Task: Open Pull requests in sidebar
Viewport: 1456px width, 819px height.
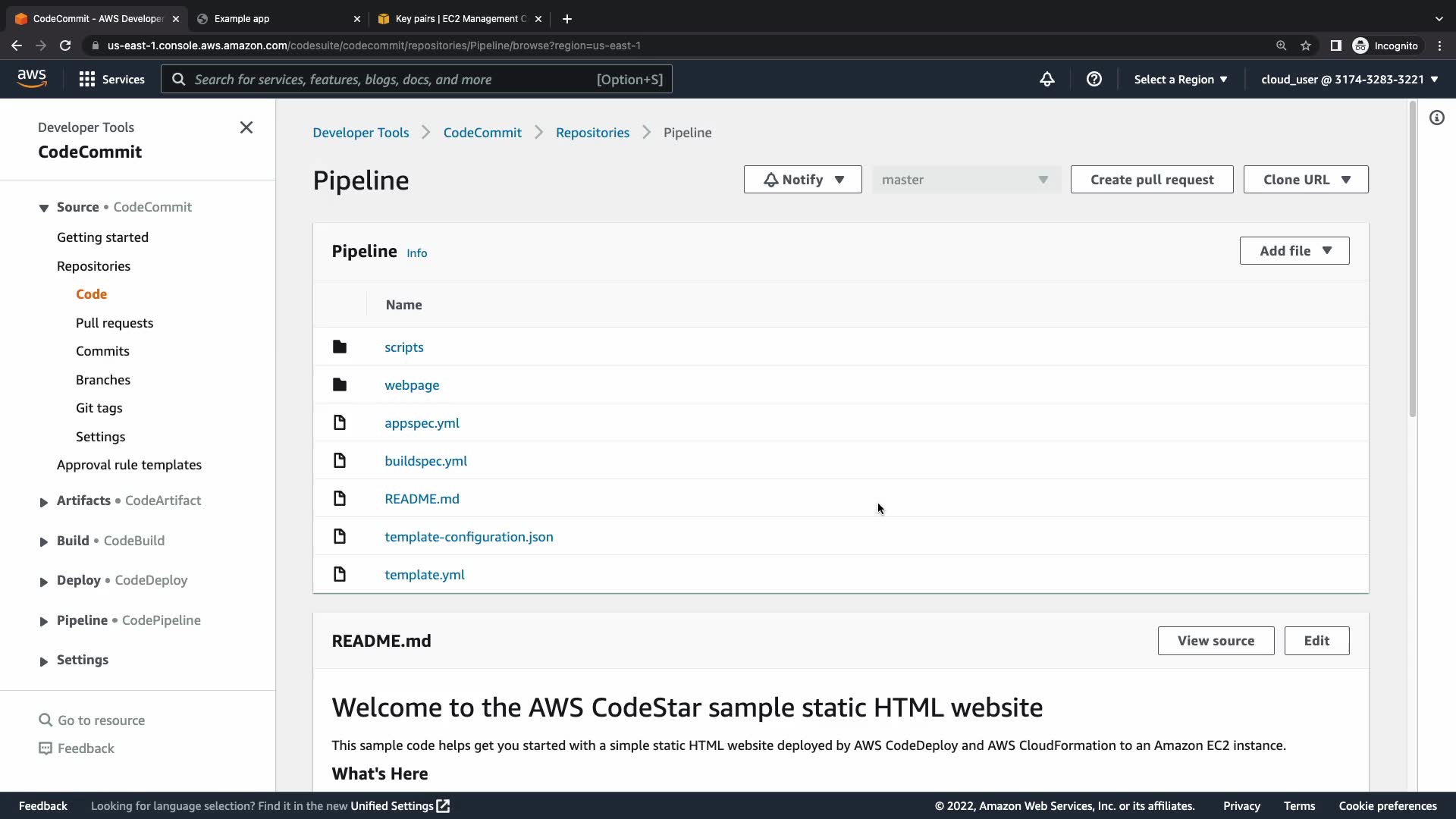Action: 115,323
